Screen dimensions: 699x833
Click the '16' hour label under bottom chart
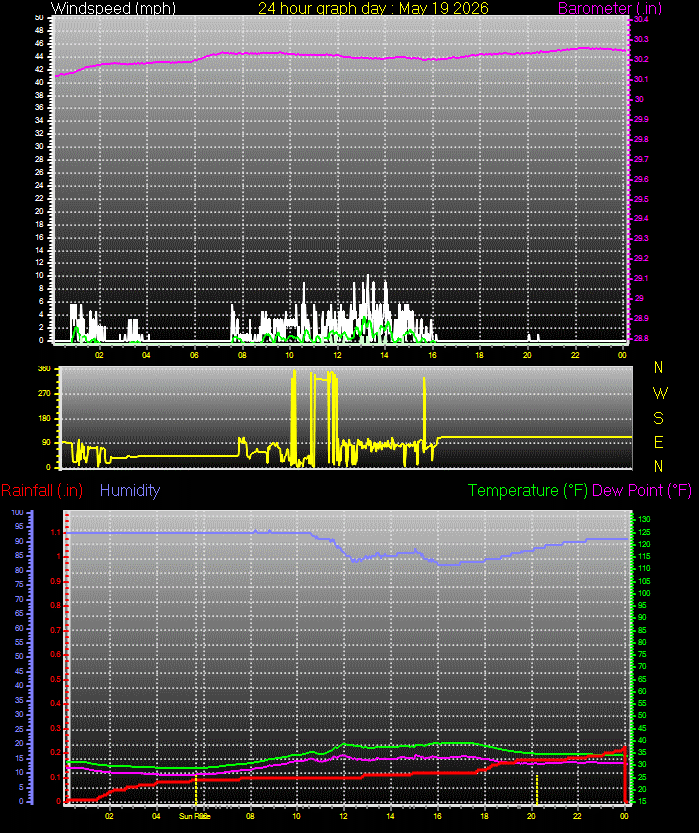coord(437,816)
